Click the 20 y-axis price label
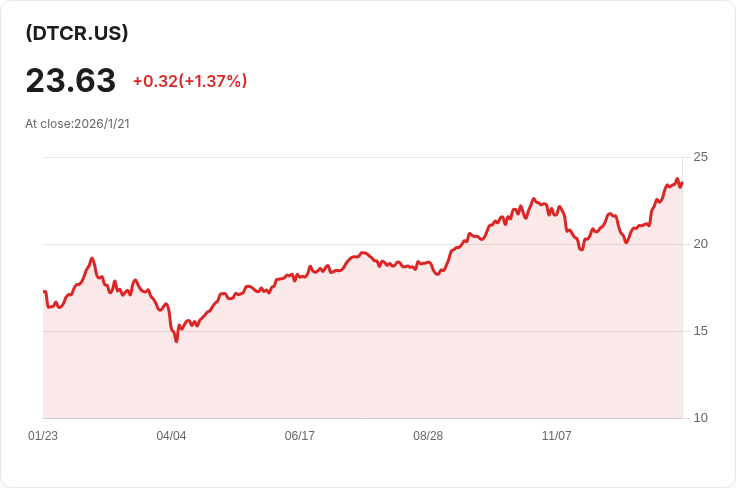 [x=700, y=244]
